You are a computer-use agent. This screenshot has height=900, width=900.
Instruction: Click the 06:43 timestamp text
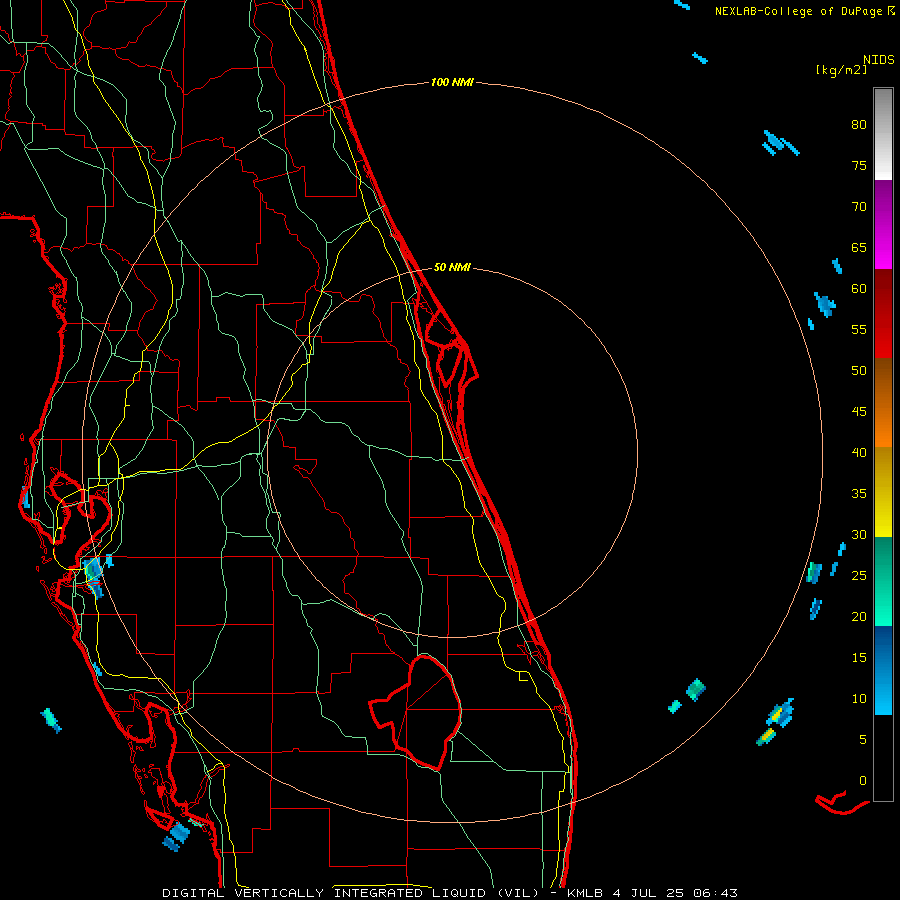[715, 893]
